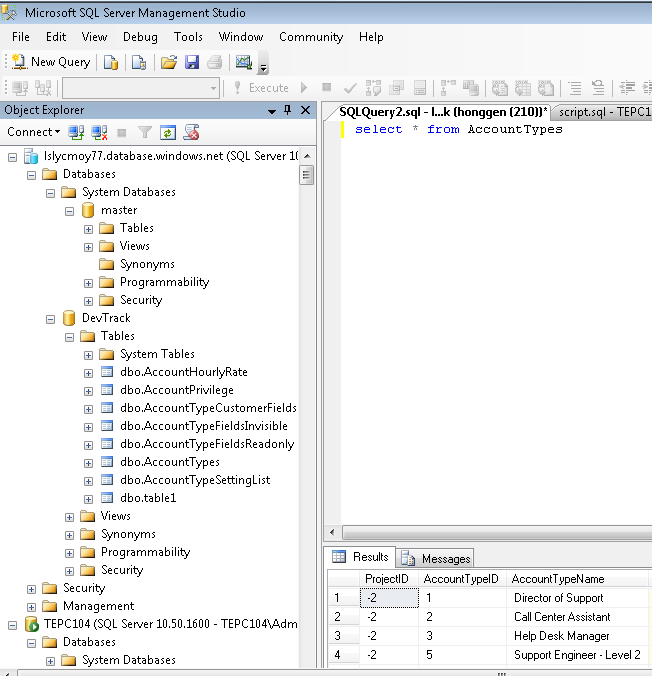Image resolution: width=652 pixels, height=676 pixels.
Task: Open the Connect dropdown in Object Explorer
Action: click(33, 132)
